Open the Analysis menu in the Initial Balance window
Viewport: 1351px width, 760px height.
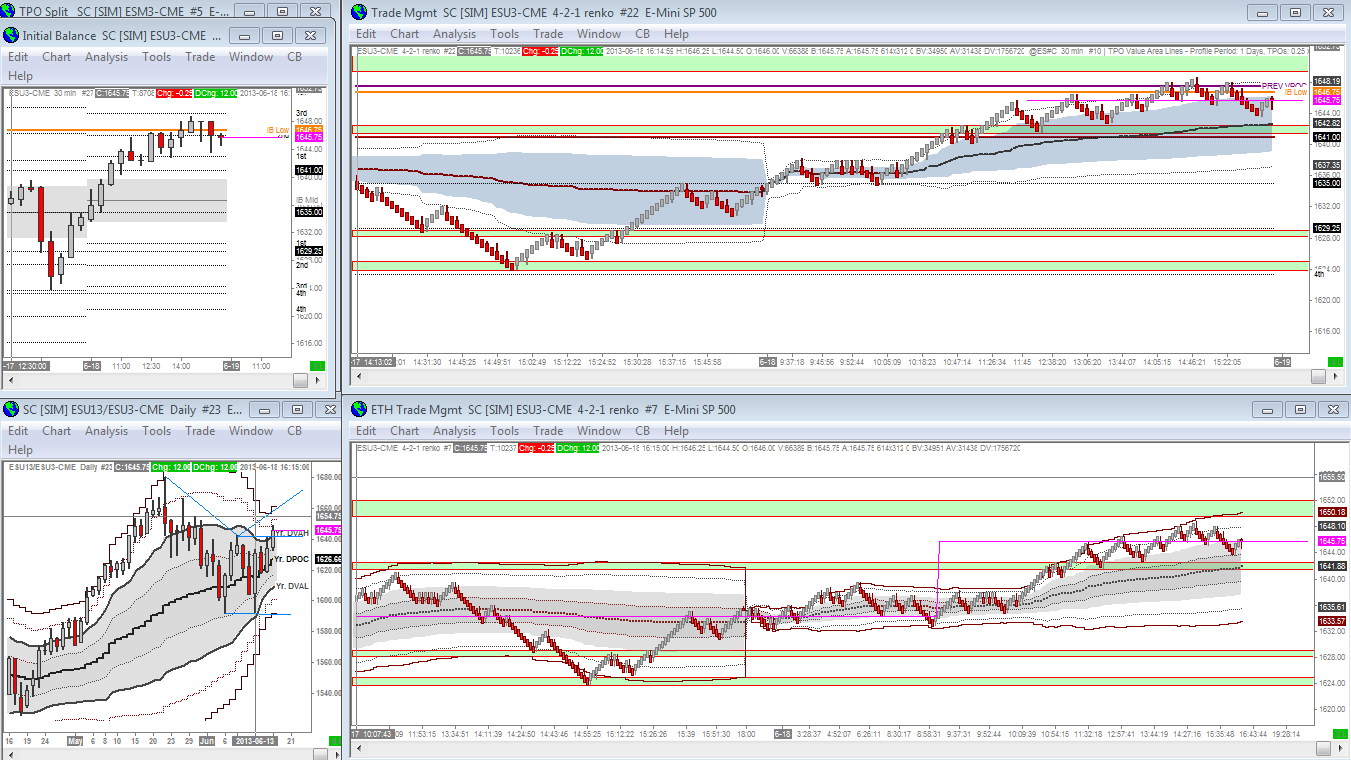[x=106, y=57]
